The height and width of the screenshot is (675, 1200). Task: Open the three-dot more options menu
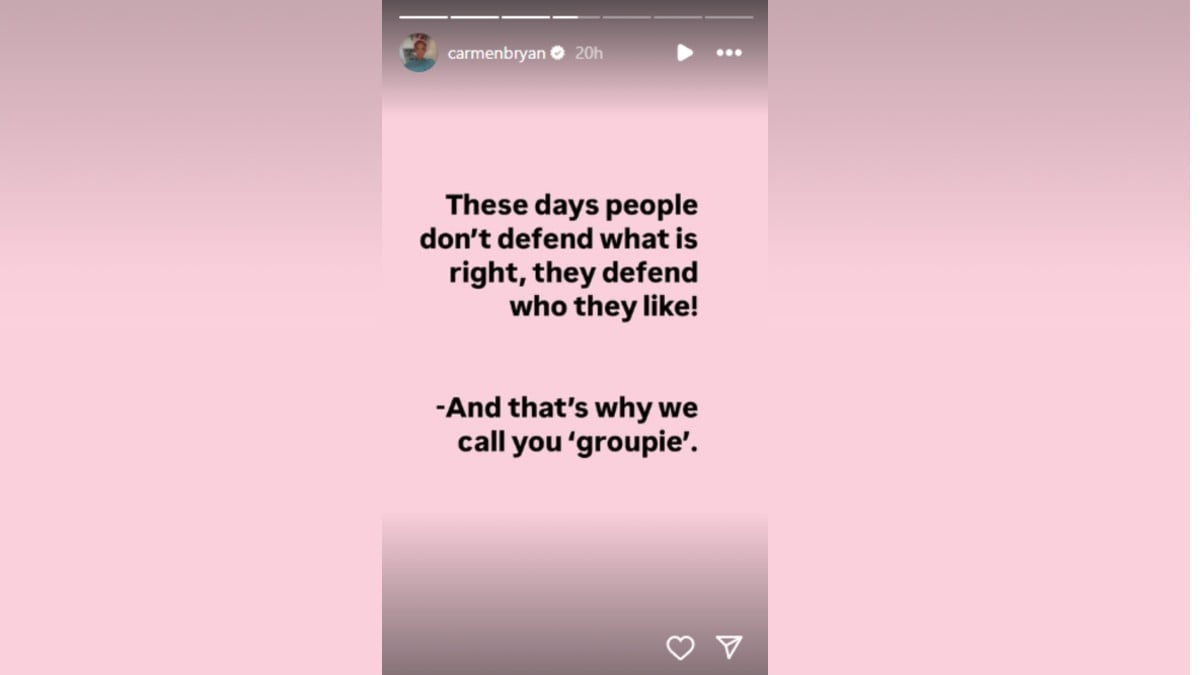click(x=729, y=53)
